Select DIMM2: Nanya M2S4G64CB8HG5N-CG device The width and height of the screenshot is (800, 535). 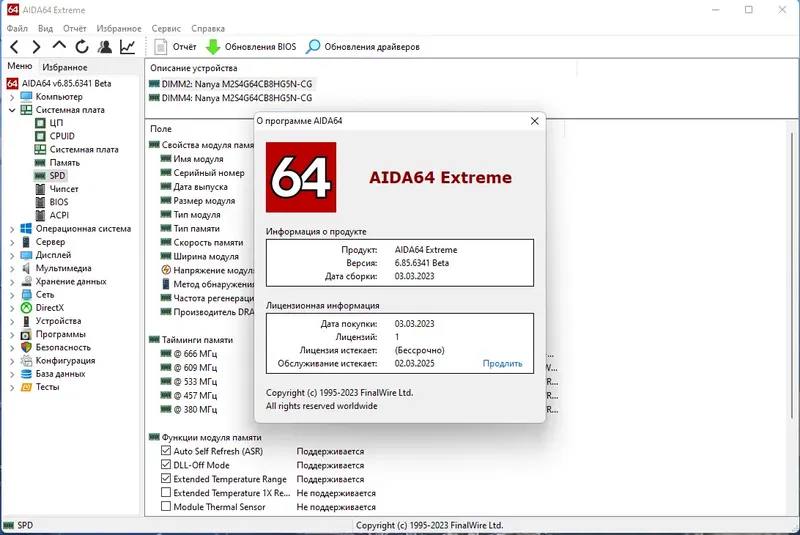[x=231, y=84]
